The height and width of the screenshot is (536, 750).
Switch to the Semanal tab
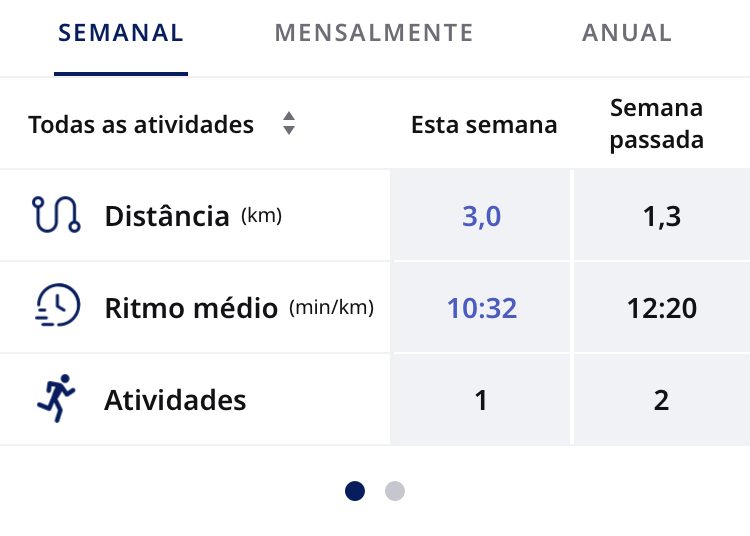coord(121,33)
